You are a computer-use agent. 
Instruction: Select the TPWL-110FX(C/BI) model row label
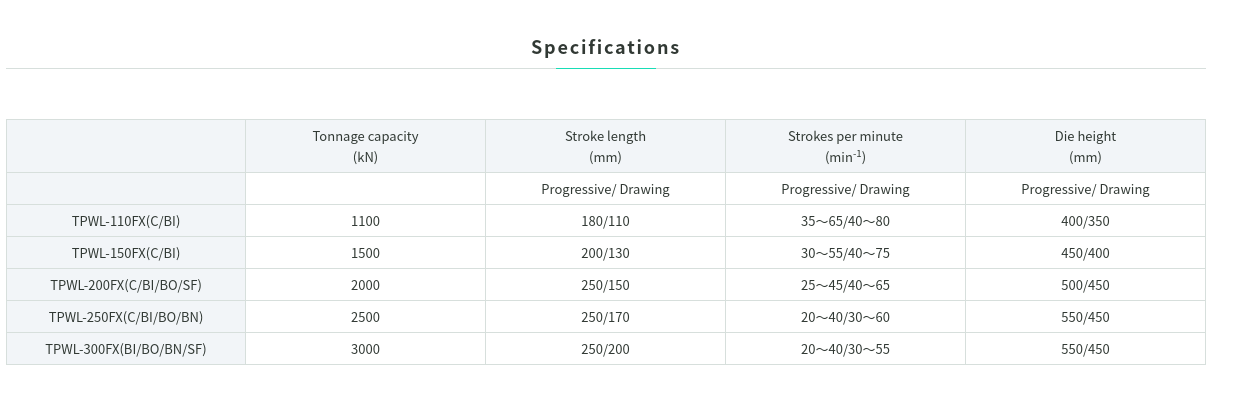[x=126, y=221]
